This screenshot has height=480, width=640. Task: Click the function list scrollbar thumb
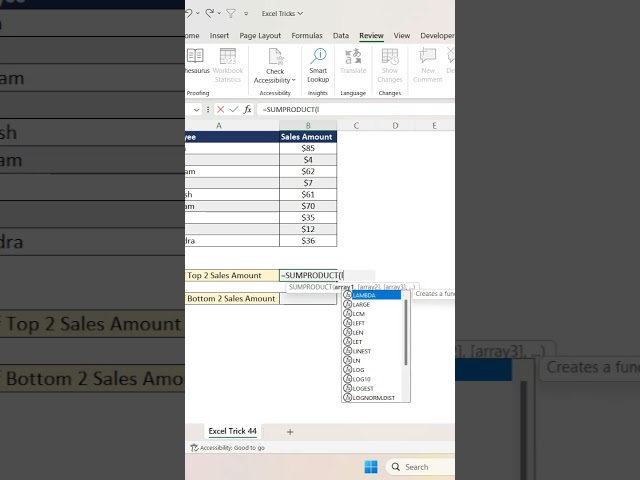[x=406, y=333]
